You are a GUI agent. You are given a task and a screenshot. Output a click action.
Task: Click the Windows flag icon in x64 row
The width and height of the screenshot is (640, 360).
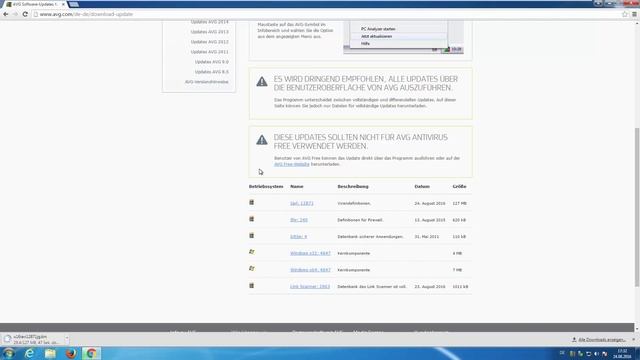251,269
